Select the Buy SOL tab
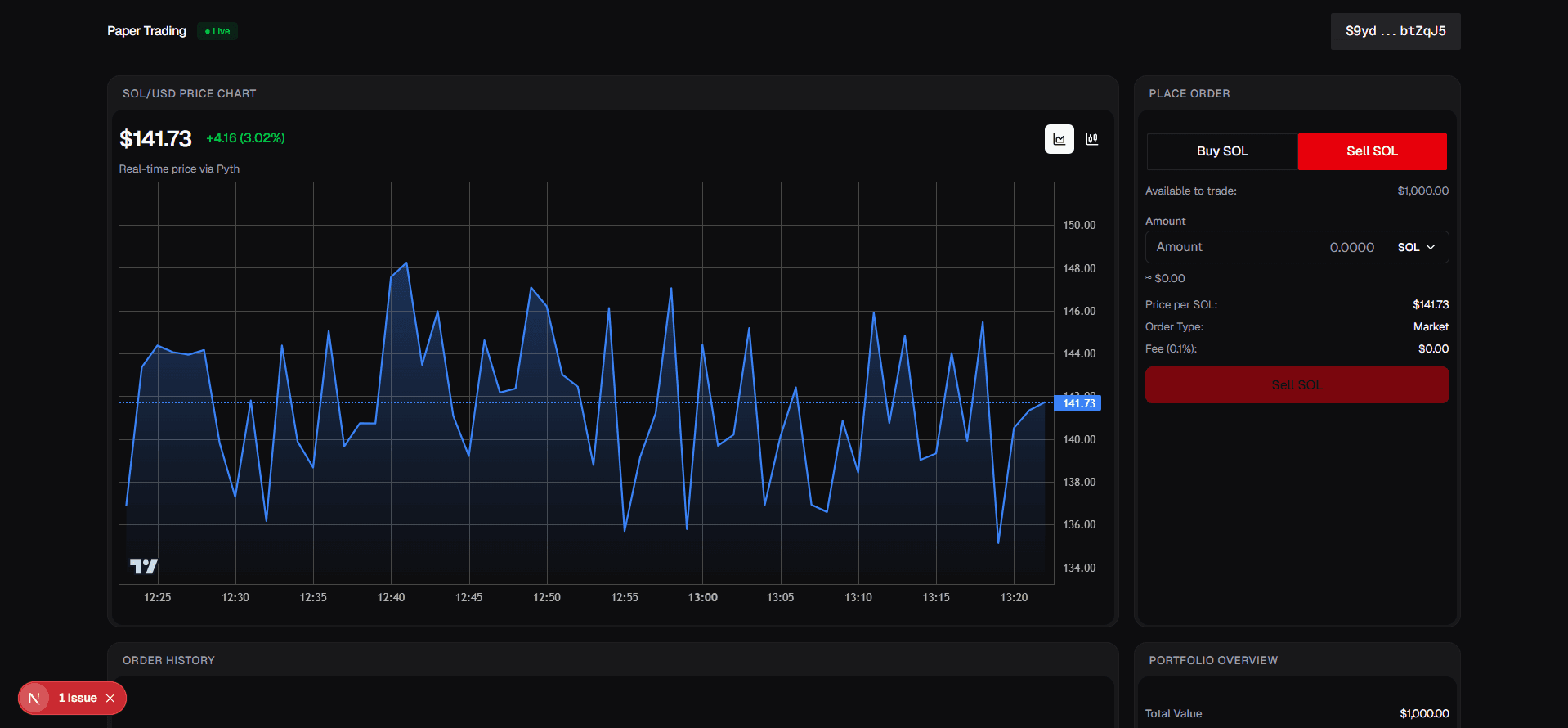The height and width of the screenshot is (728, 1568). (x=1222, y=151)
